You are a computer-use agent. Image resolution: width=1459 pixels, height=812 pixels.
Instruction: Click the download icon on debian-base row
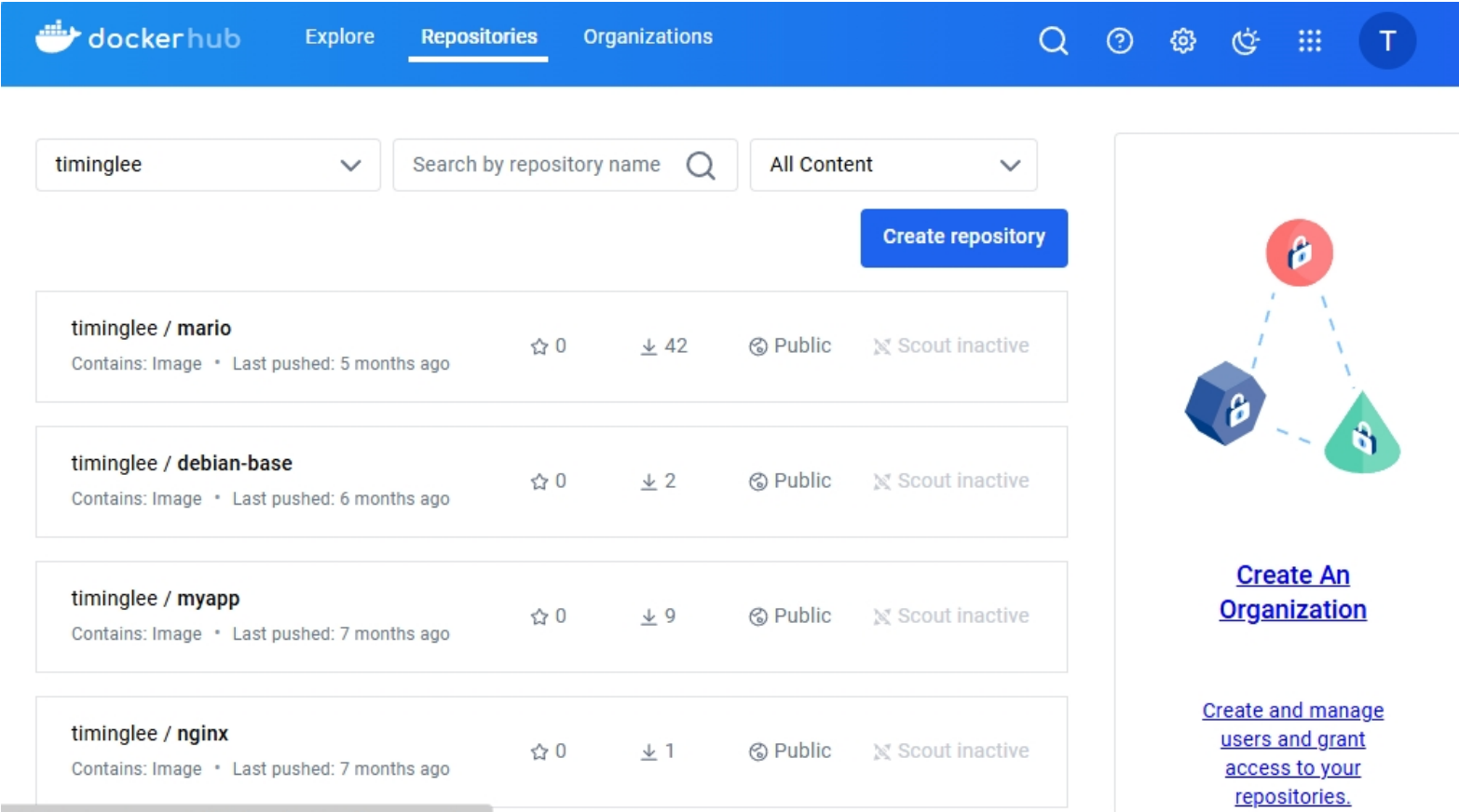(x=648, y=481)
